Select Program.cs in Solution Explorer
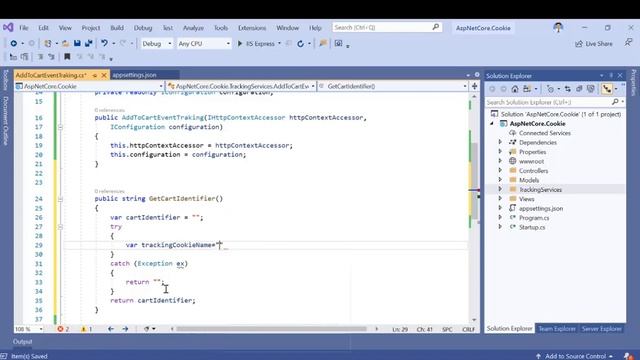640x360 pixels. (534, 218)
